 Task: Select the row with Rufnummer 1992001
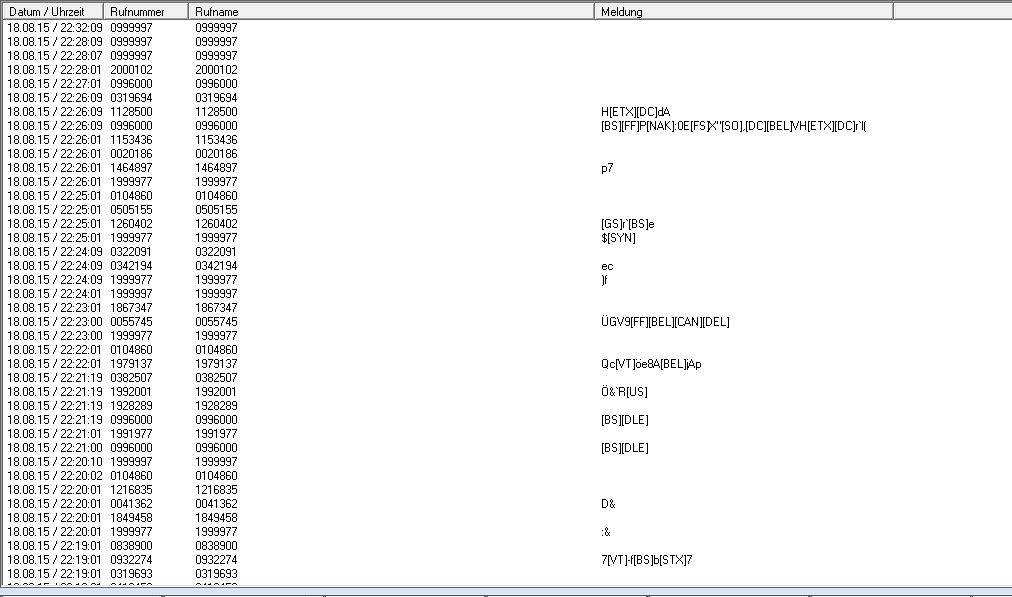pyautogui.click(x=131, y=392)
